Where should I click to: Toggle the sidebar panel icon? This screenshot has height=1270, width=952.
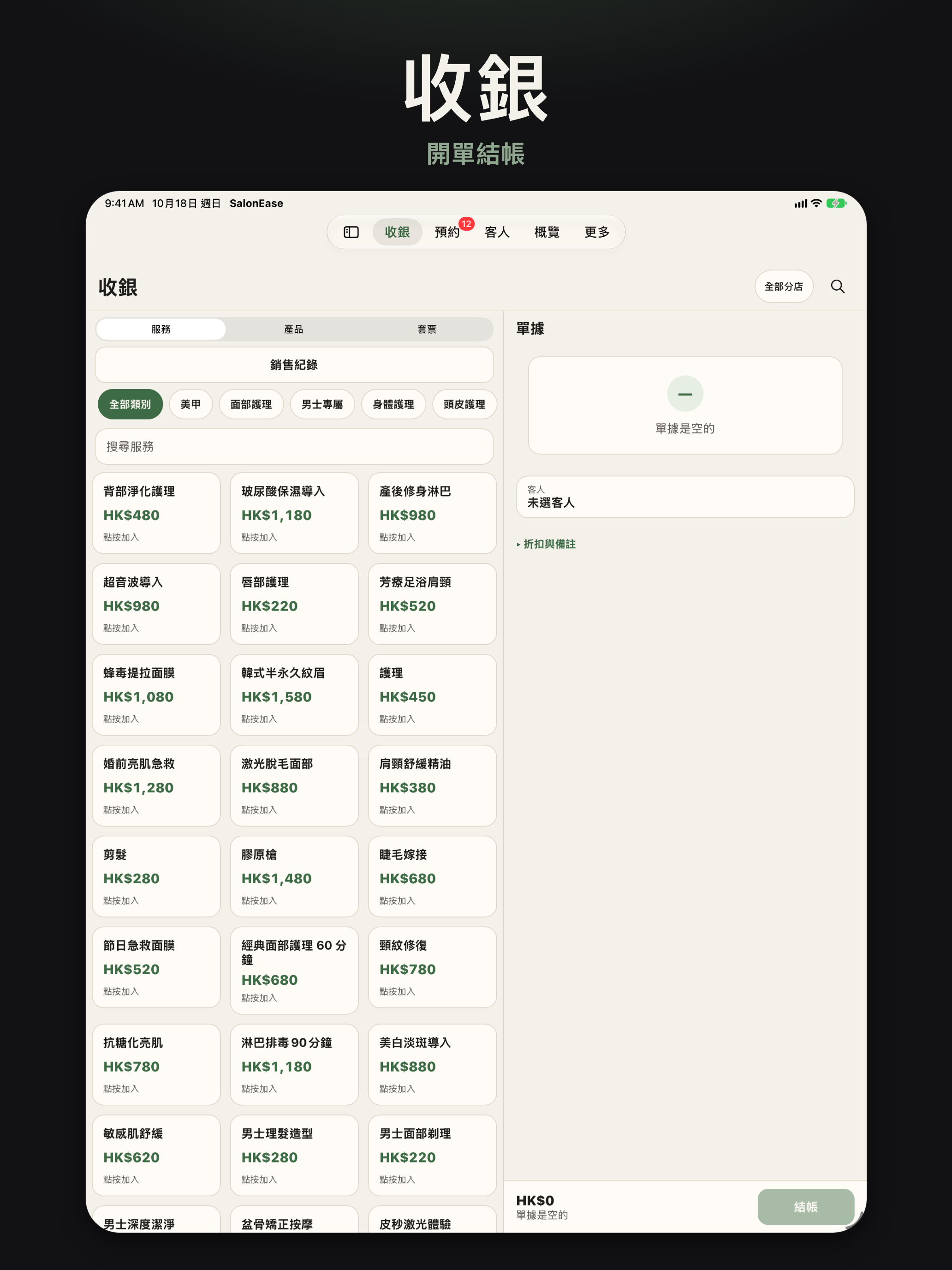coord(351,232)
